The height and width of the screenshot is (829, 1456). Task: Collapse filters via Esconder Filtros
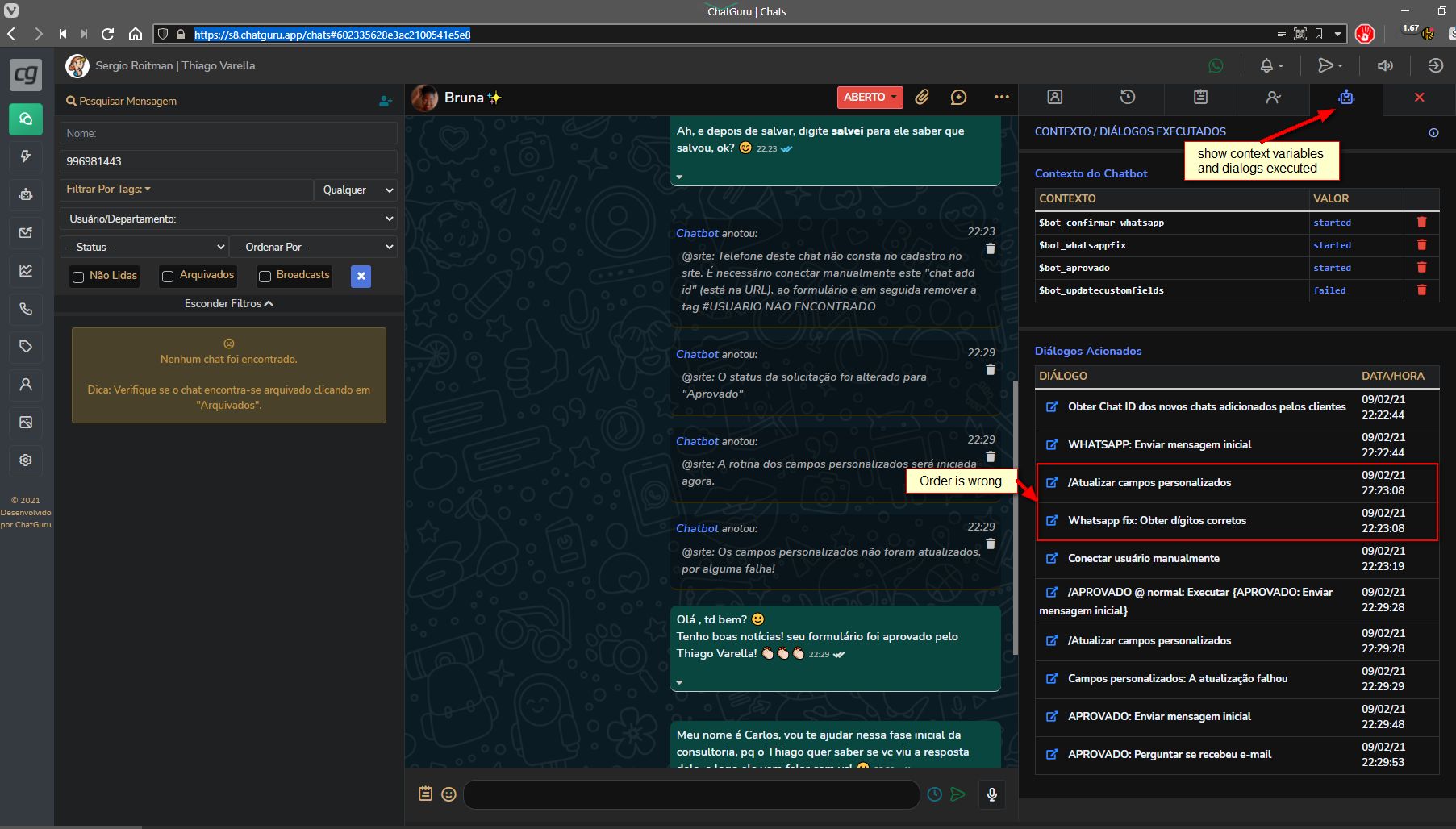[228, 303]
